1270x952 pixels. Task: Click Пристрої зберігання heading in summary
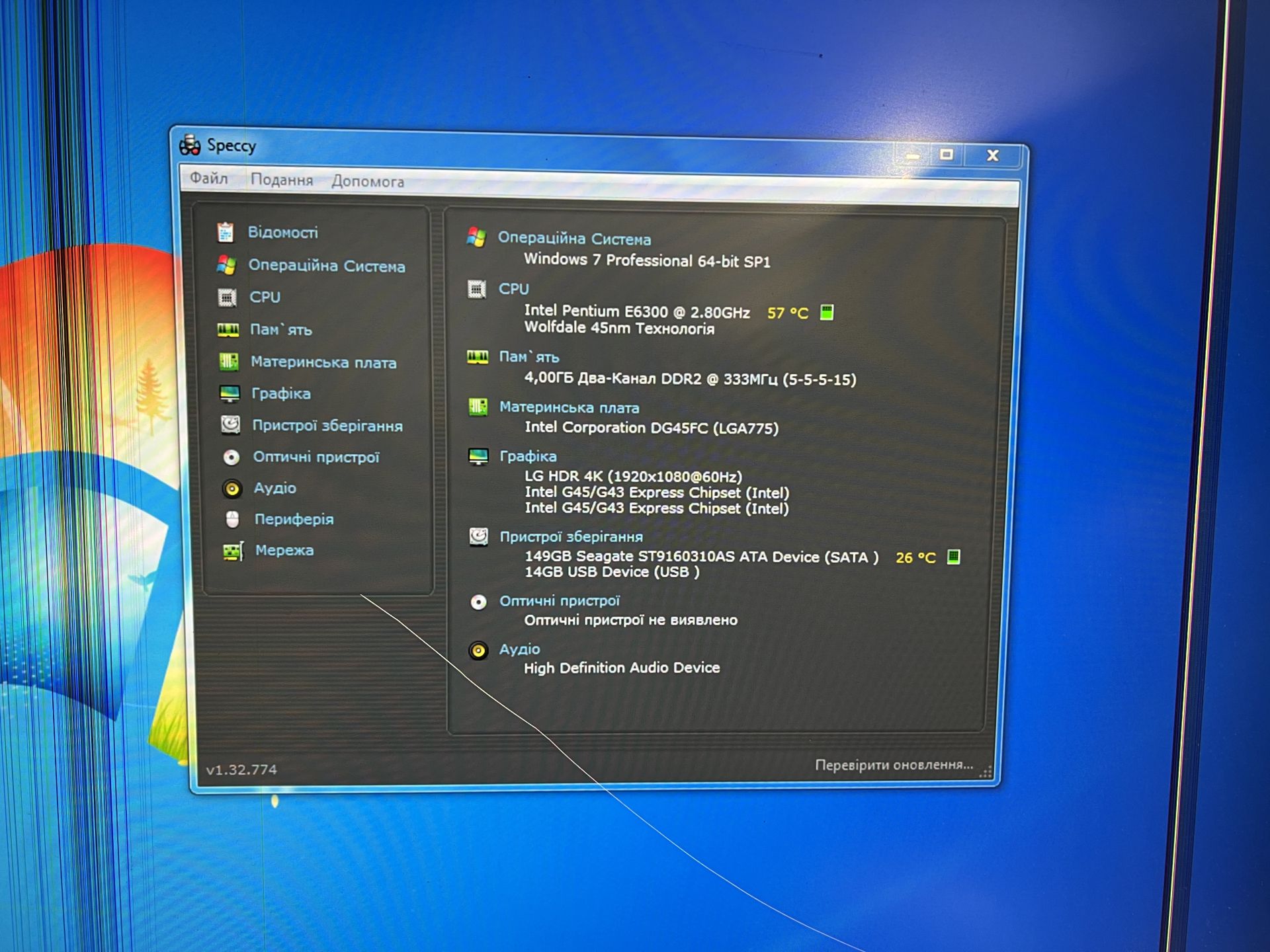571,537
